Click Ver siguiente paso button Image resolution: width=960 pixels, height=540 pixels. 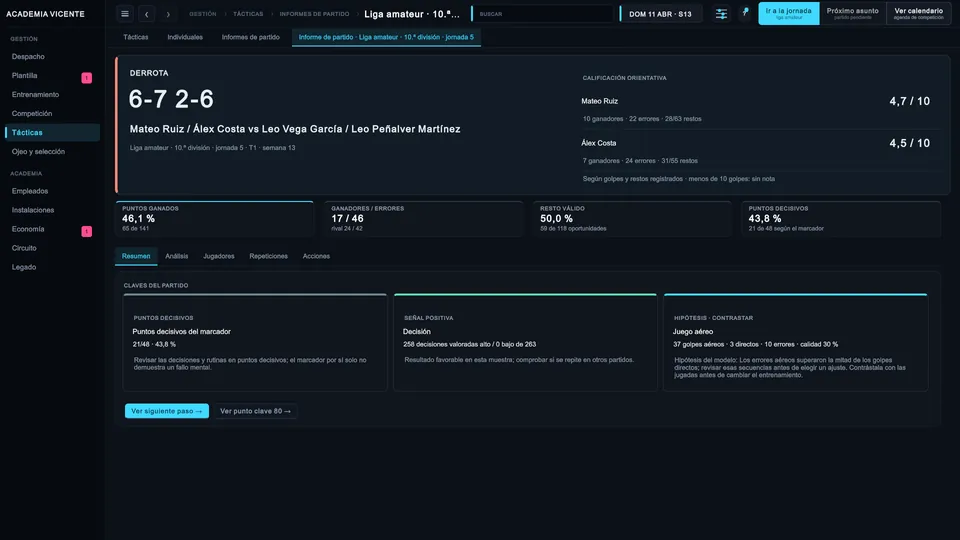[167, 411]
